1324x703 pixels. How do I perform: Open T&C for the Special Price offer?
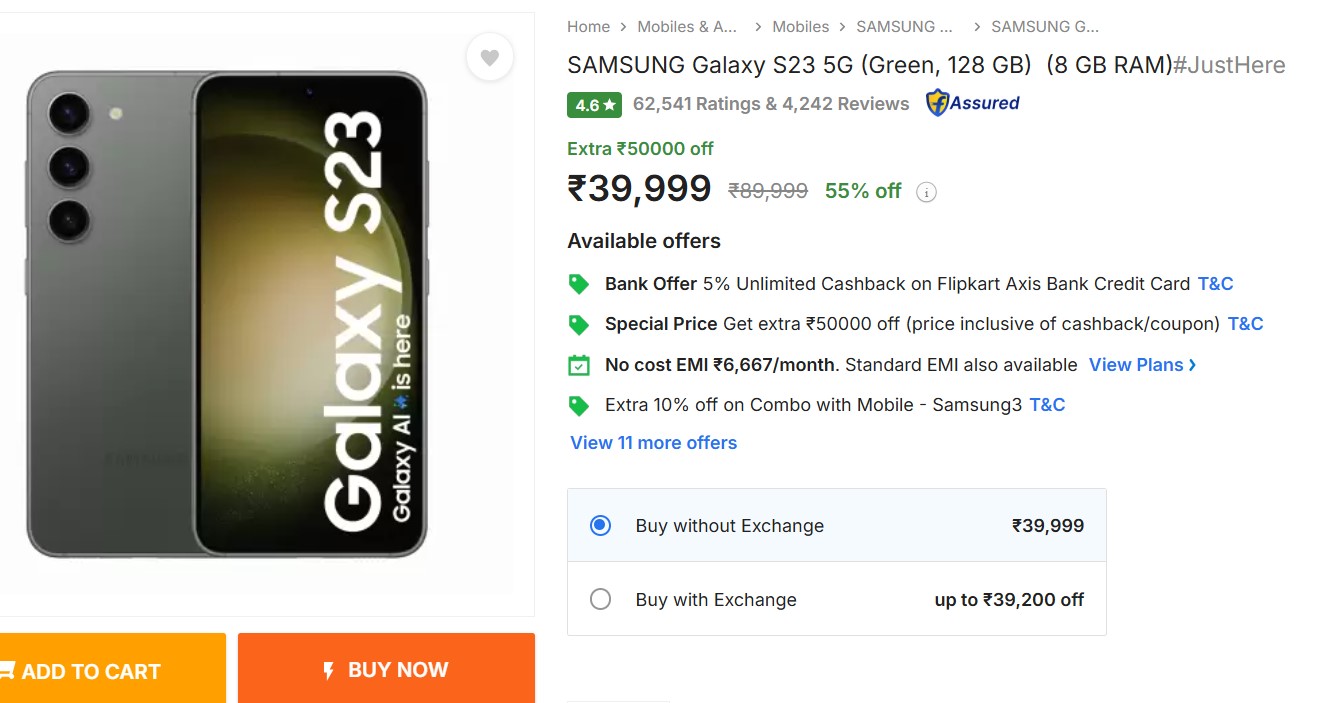tap(1245, 324)
